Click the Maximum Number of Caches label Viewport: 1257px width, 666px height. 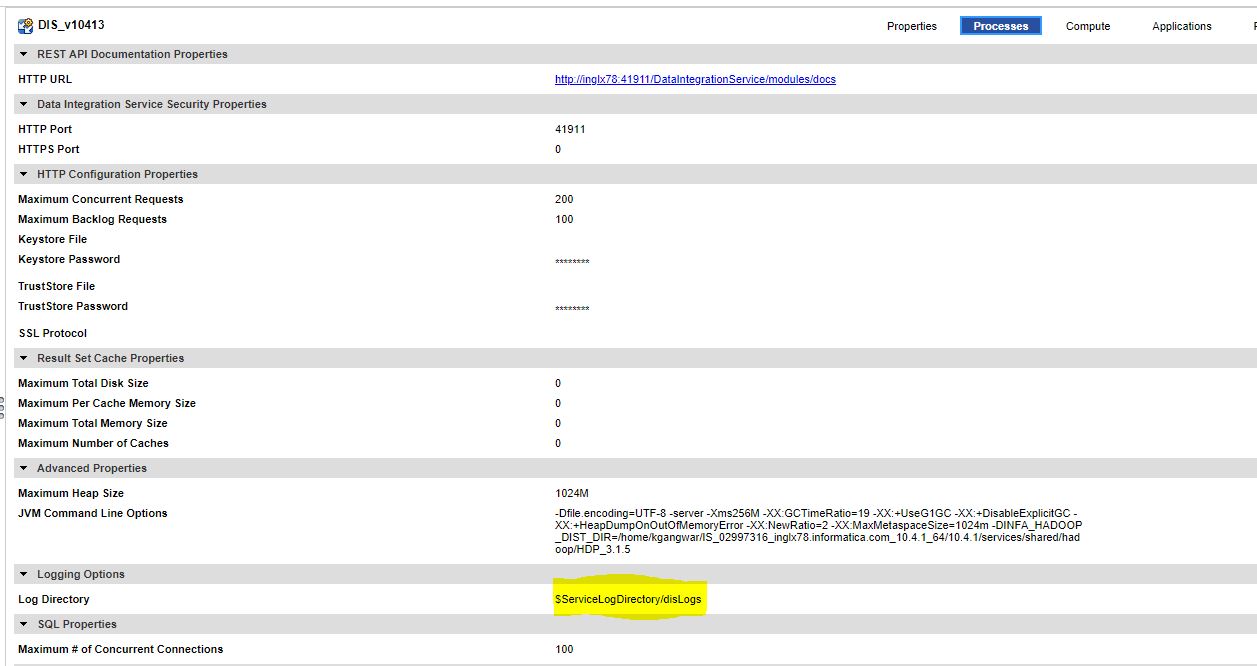pyautogui.click(x=94, y=443)
